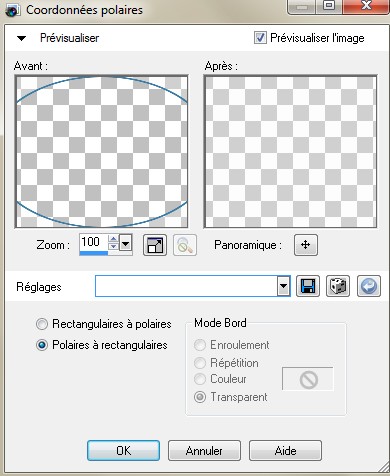Click the fit image to window icon

pyautogui.click(x=155, y=245)
